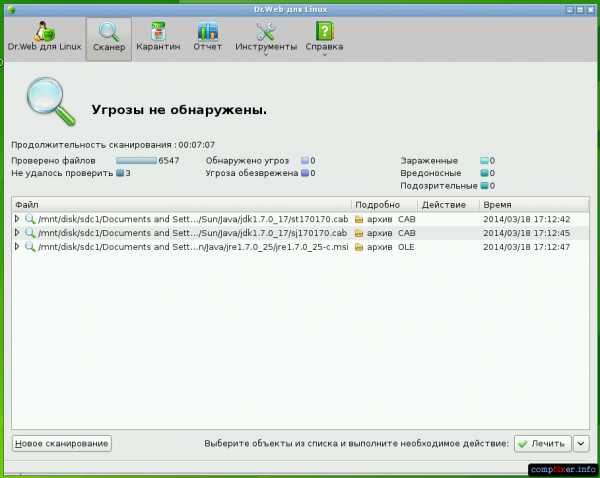The image size is (600, 478).
Task: Select file path ending jre1.7.0_25-c.msi
Action: coord(193,247)
